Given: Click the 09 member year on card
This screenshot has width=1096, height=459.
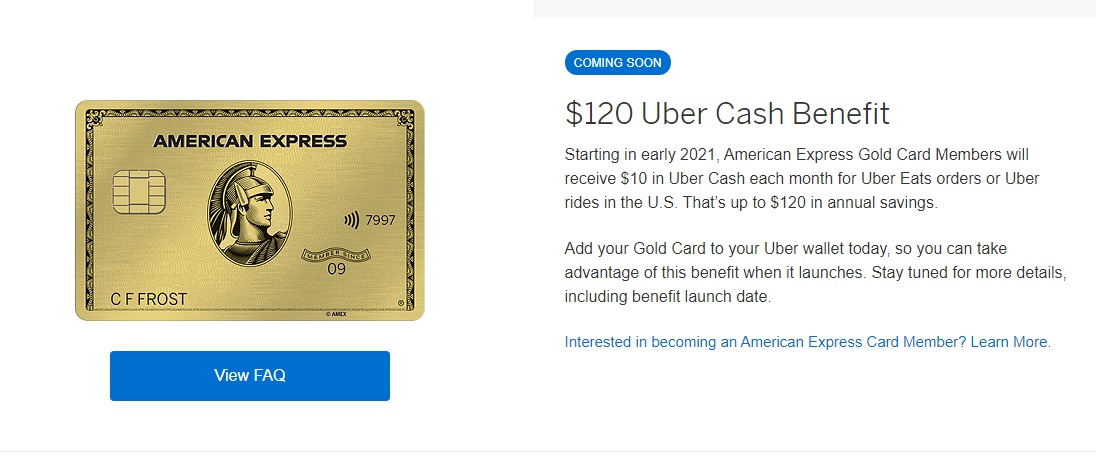Looking at the screenshot, I should point(337,269).
